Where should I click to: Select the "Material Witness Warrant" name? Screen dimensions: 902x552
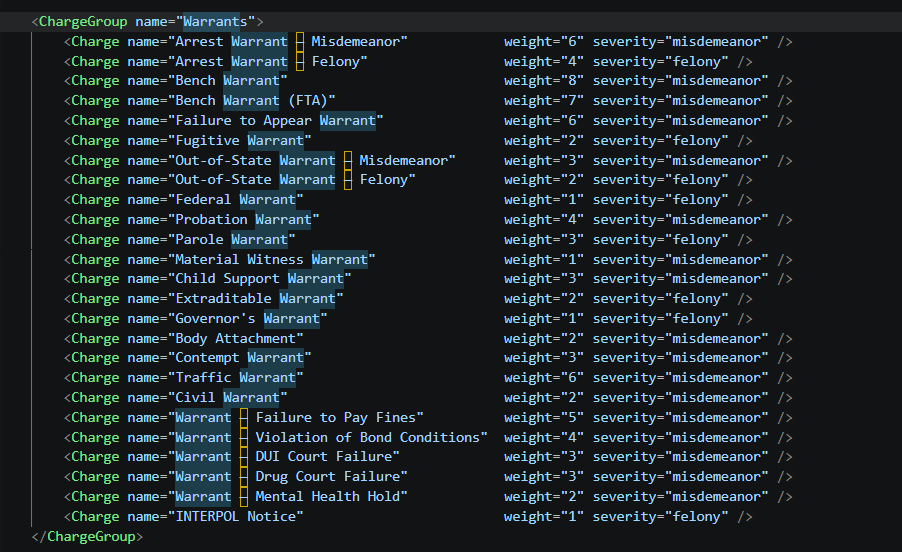(272, 260)
